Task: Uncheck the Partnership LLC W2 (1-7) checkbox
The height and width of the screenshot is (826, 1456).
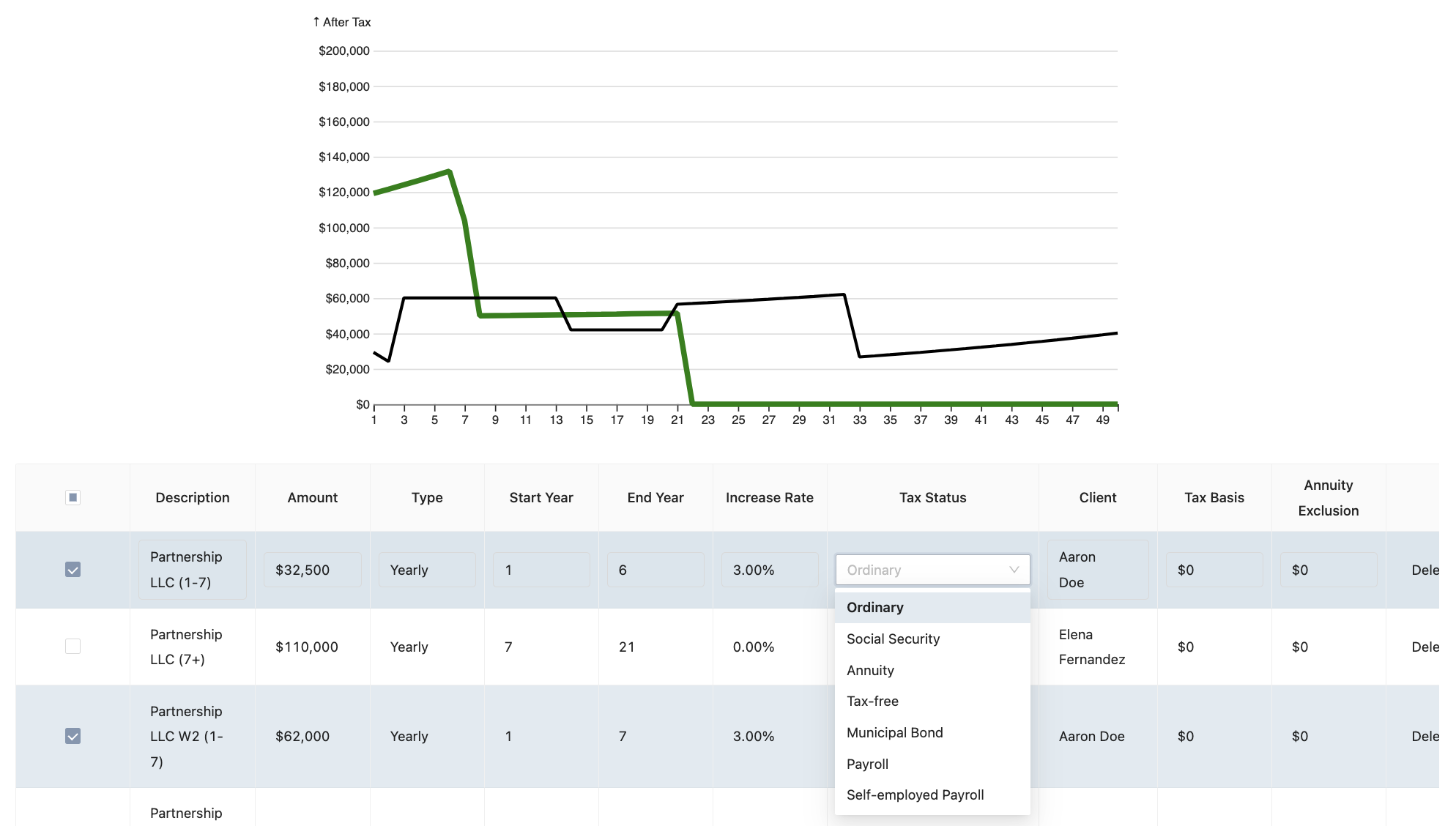Action: click(73, 736)
